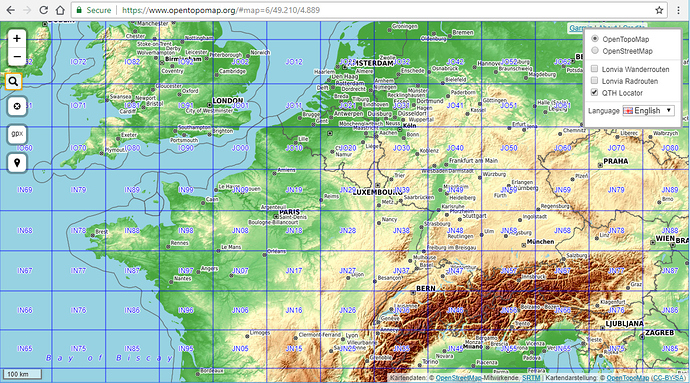Zoom out with the minus button
The height and width of the screenshot is (383, 690).
coord(17,57)
